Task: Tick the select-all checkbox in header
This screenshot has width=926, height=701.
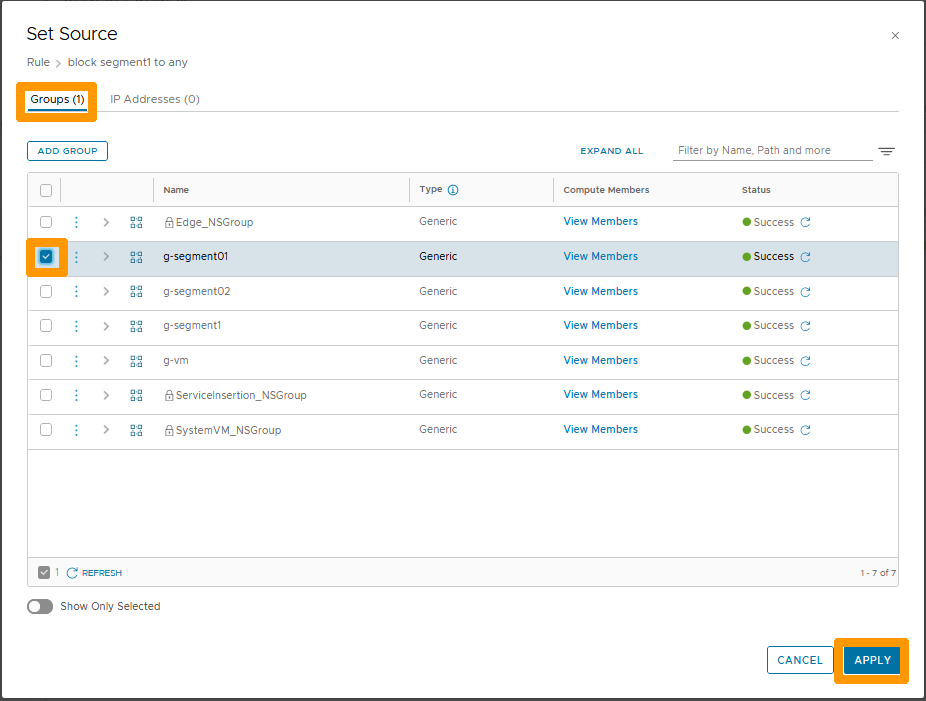Action: point(46,190)
